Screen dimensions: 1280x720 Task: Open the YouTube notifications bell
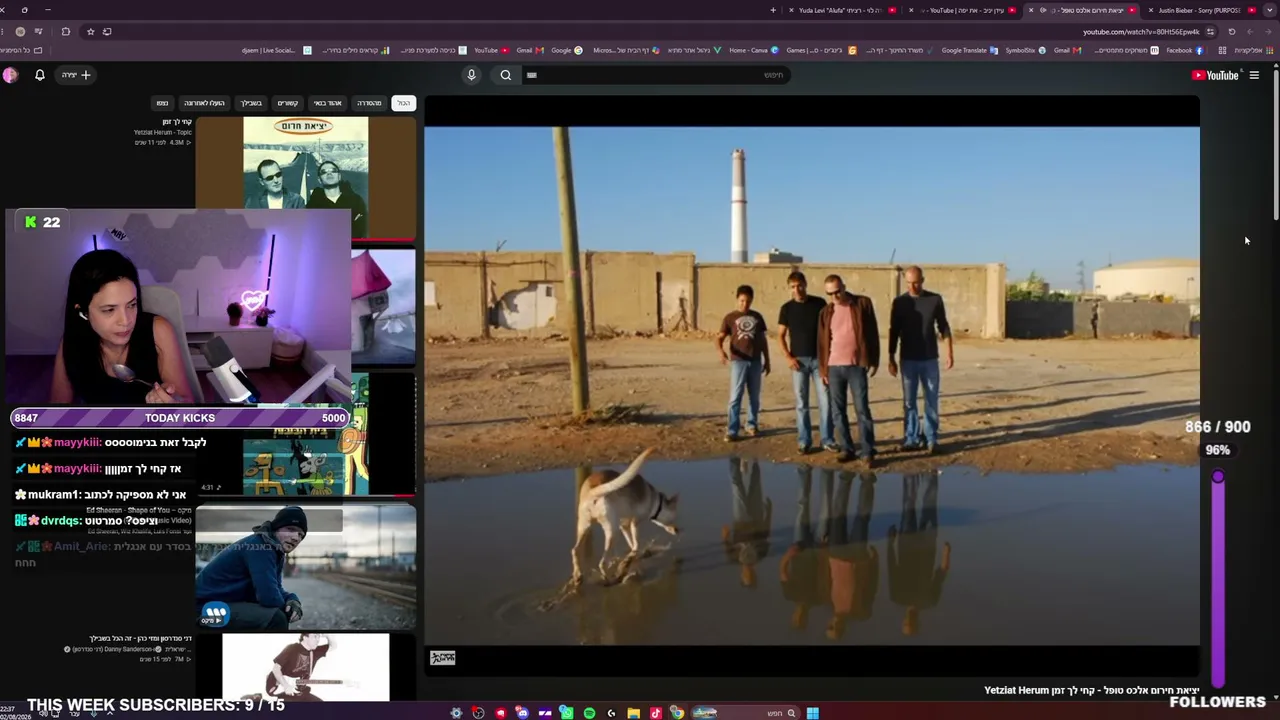point(40,75)
